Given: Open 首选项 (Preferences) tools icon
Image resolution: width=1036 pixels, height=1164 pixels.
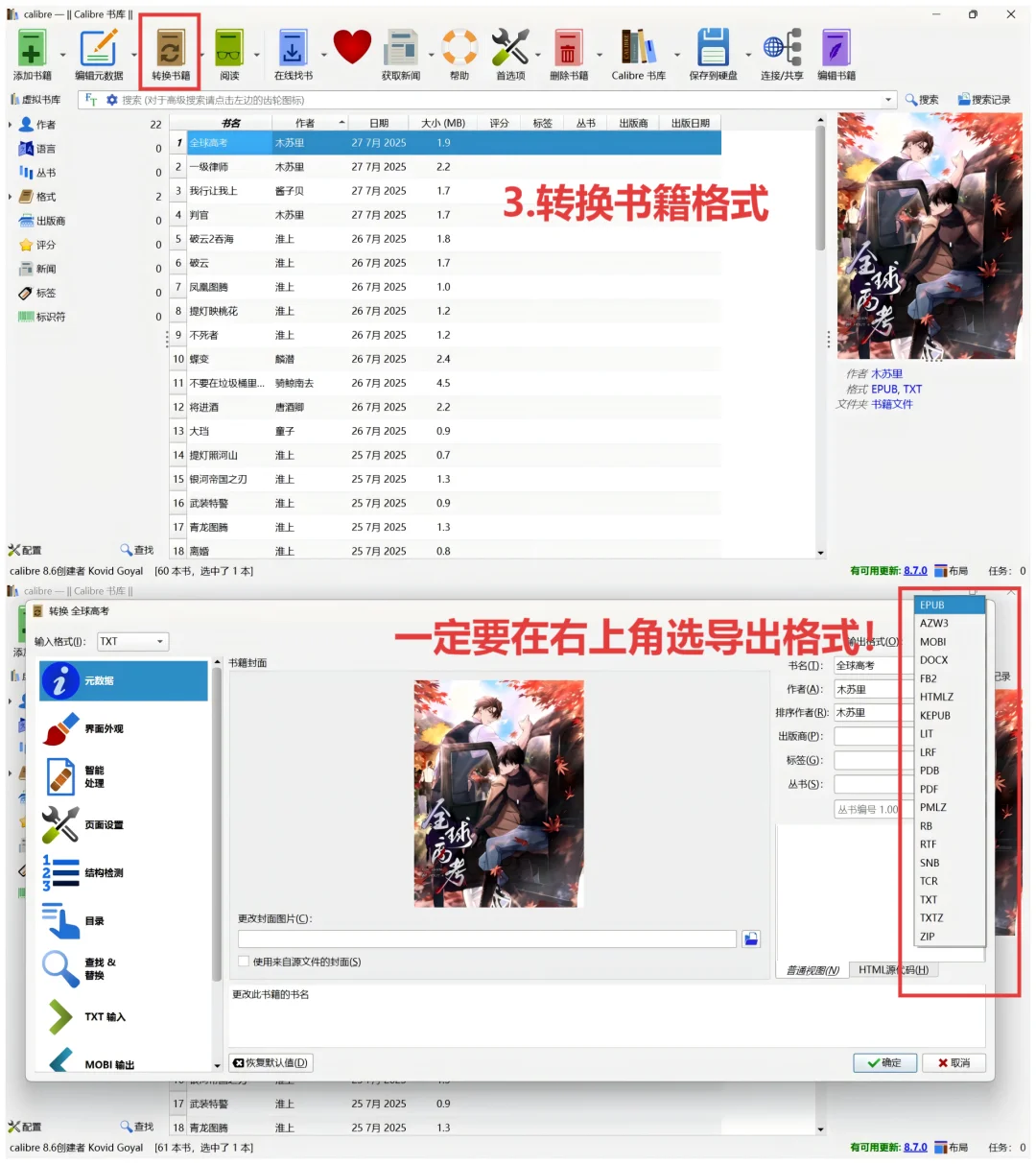Looking at the screenshot, I should [510, 54].
